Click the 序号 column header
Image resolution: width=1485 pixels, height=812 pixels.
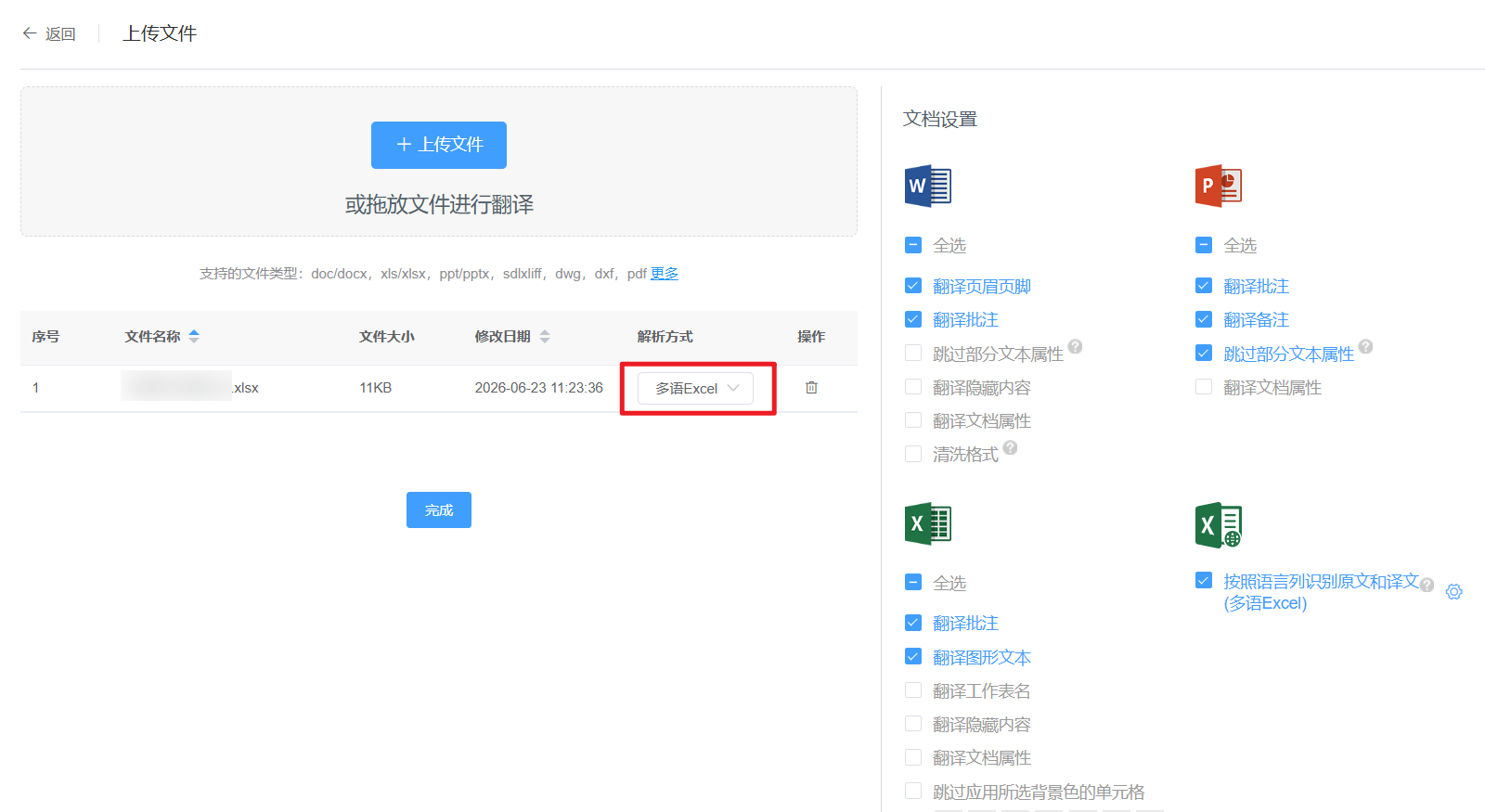click(45, 336)
